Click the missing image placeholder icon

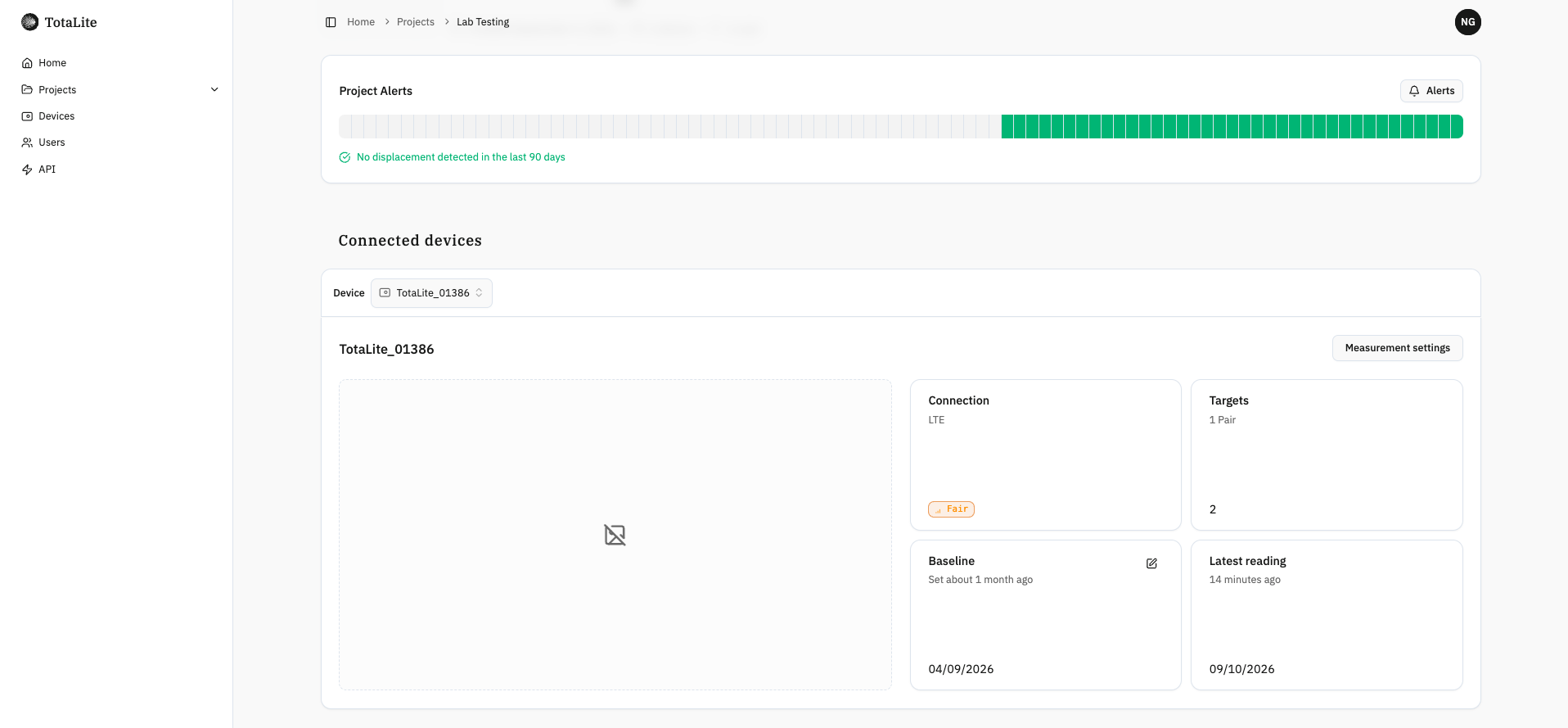coord(615,535)
